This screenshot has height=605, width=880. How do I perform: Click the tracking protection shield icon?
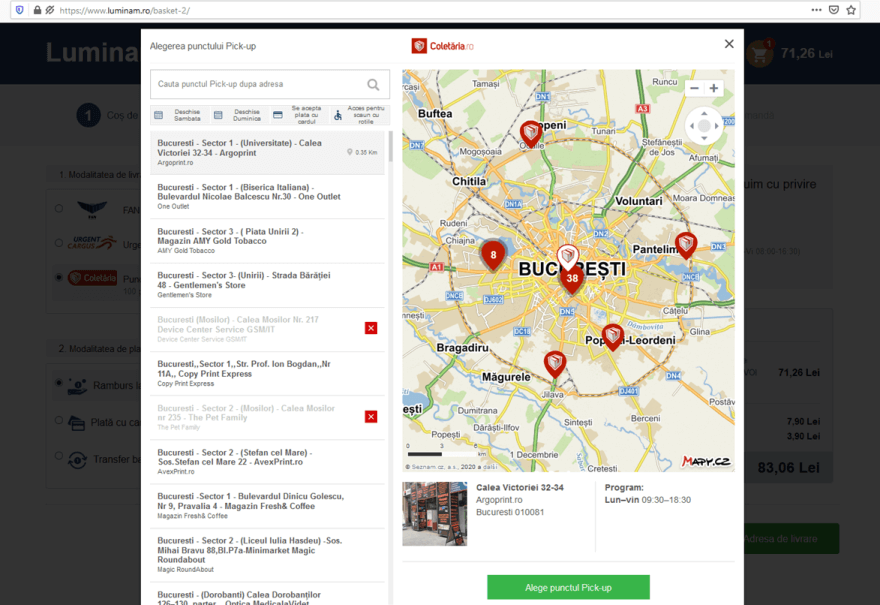click(20, 10)
